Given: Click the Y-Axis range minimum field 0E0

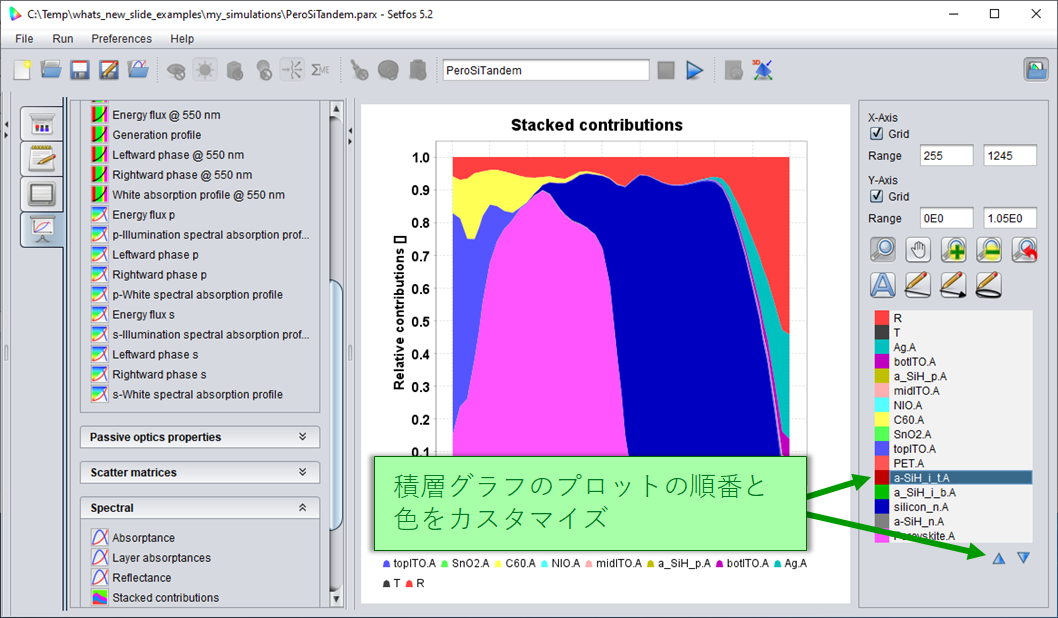Looking at the screenshot, I should pos(946,219).
